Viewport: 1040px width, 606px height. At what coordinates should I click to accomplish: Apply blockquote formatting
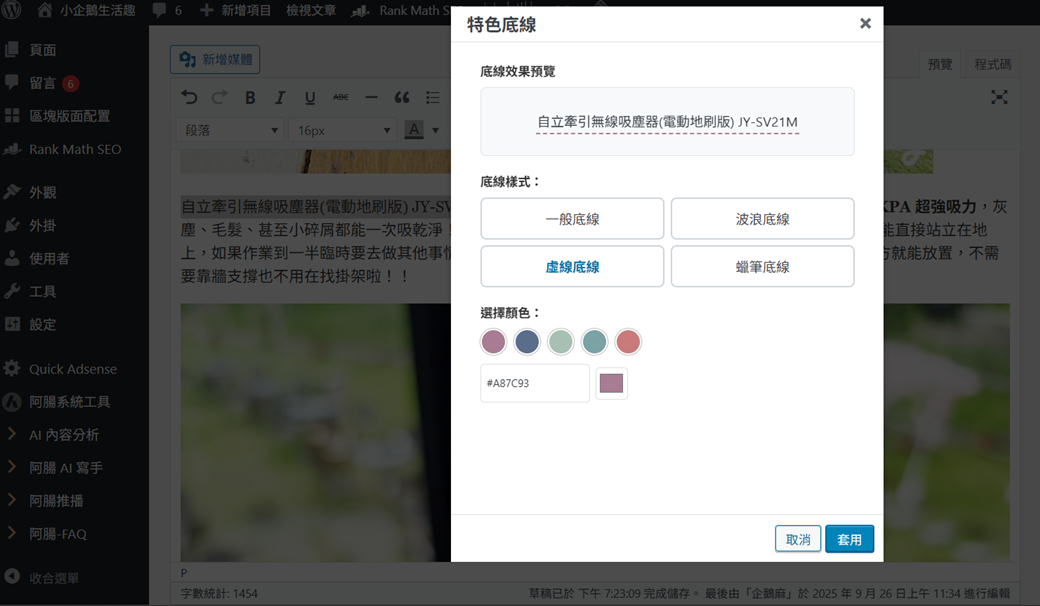point(402,97)
